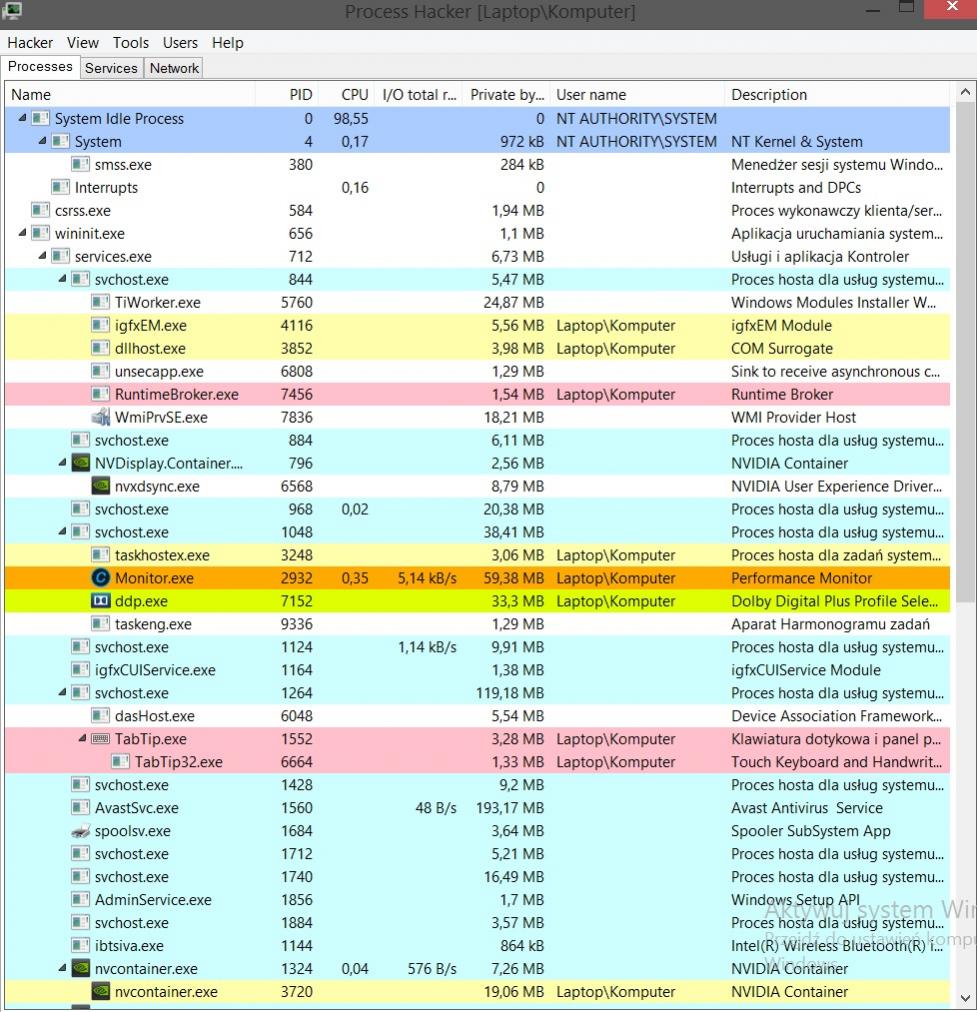Open the Tools menu
The image size is (977, 1012).
click(x=130, y=43)
